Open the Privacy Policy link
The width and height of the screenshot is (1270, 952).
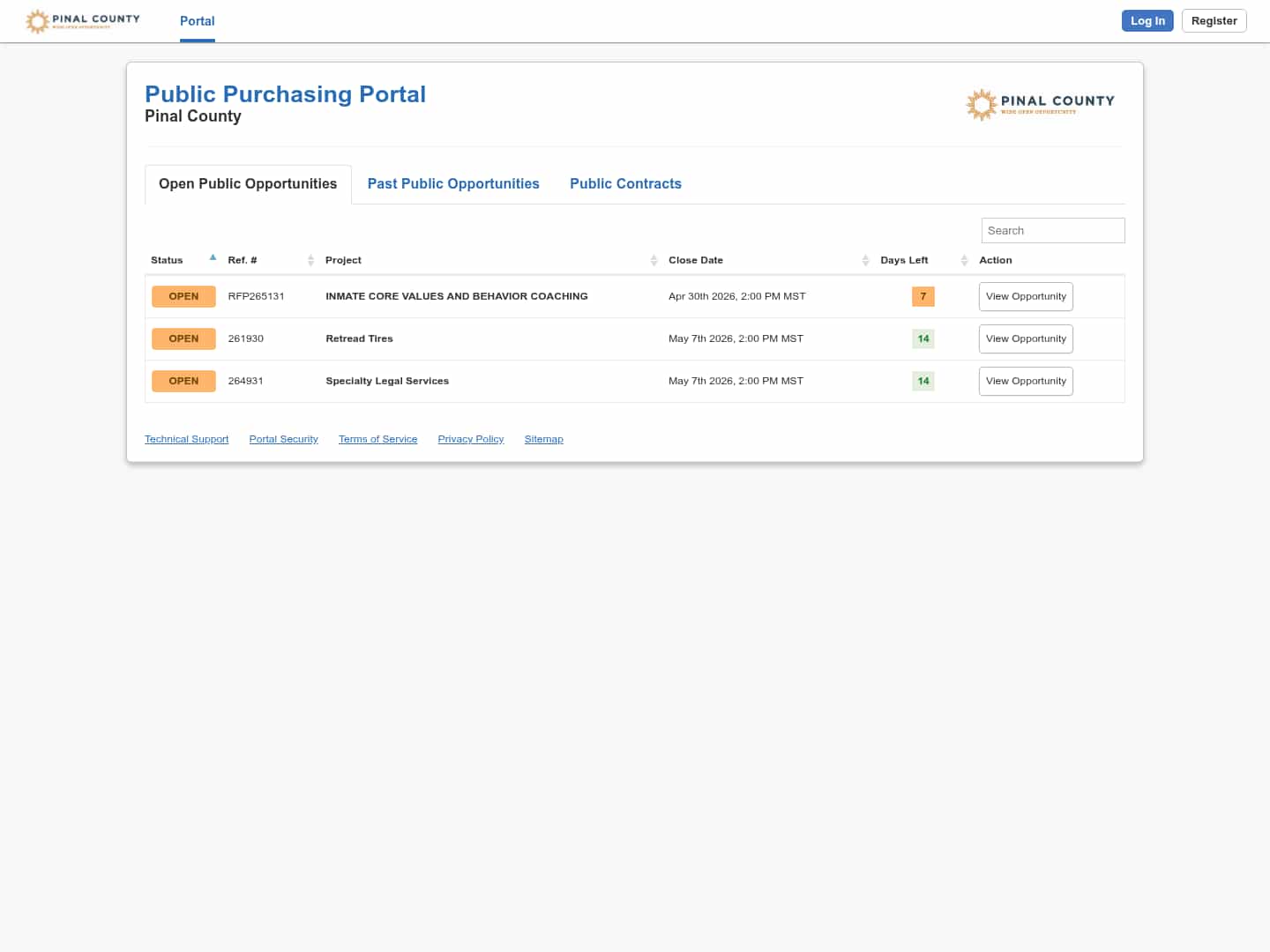coord(470,439)
